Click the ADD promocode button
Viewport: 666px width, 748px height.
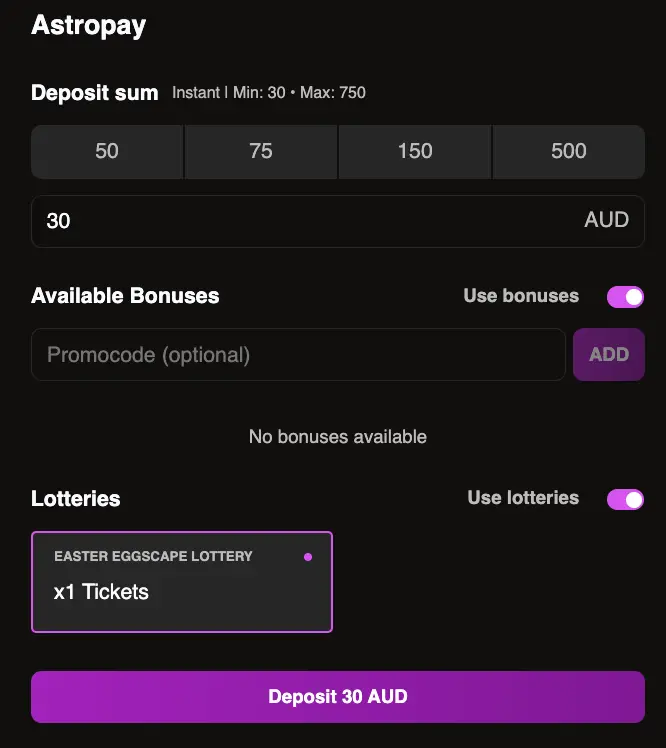(x=609, y=354)
